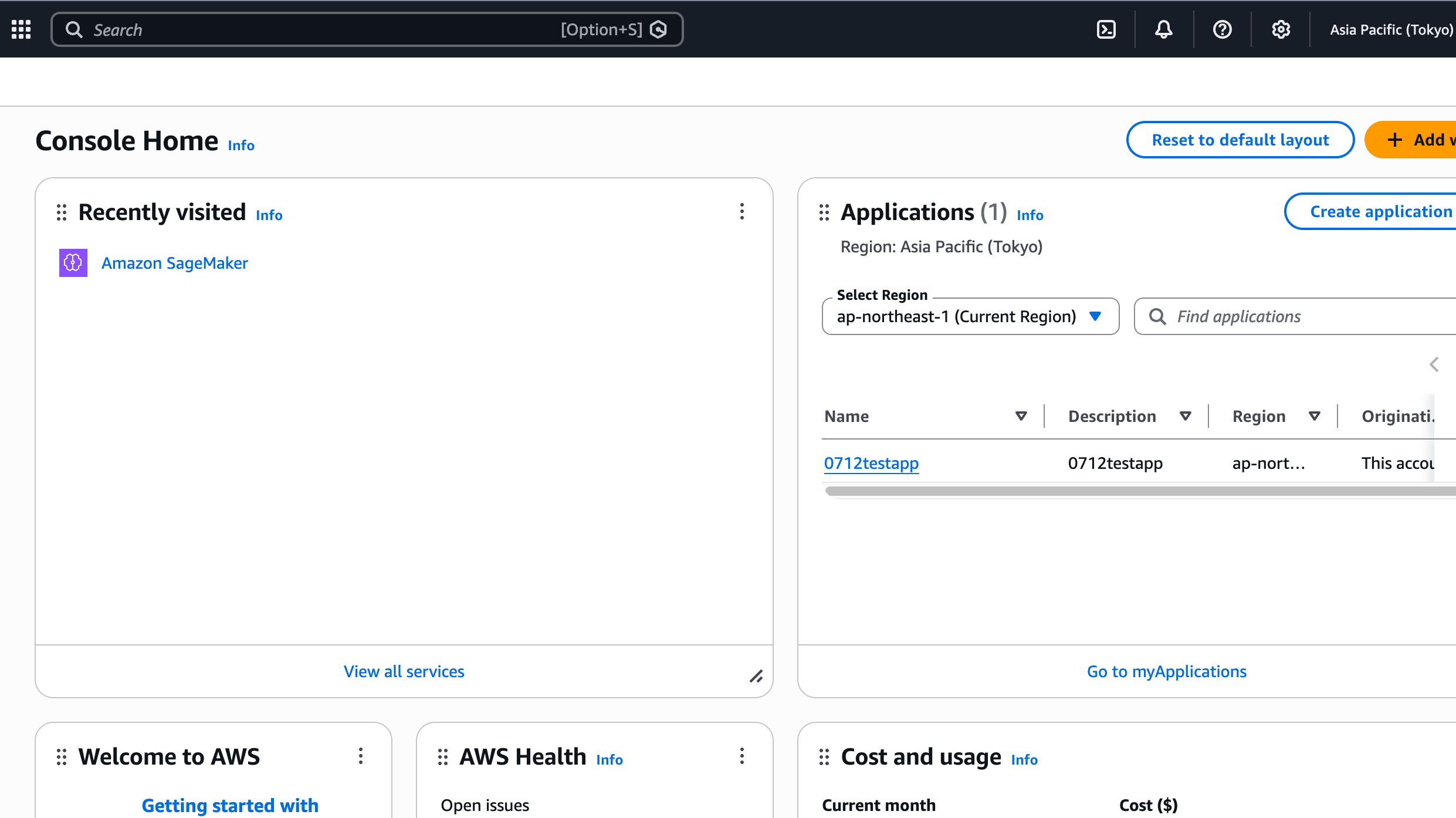This screenshot has height=818, width=1456.
Task: Click Go to myApplications link
Action: click(x=1167, y=671)
